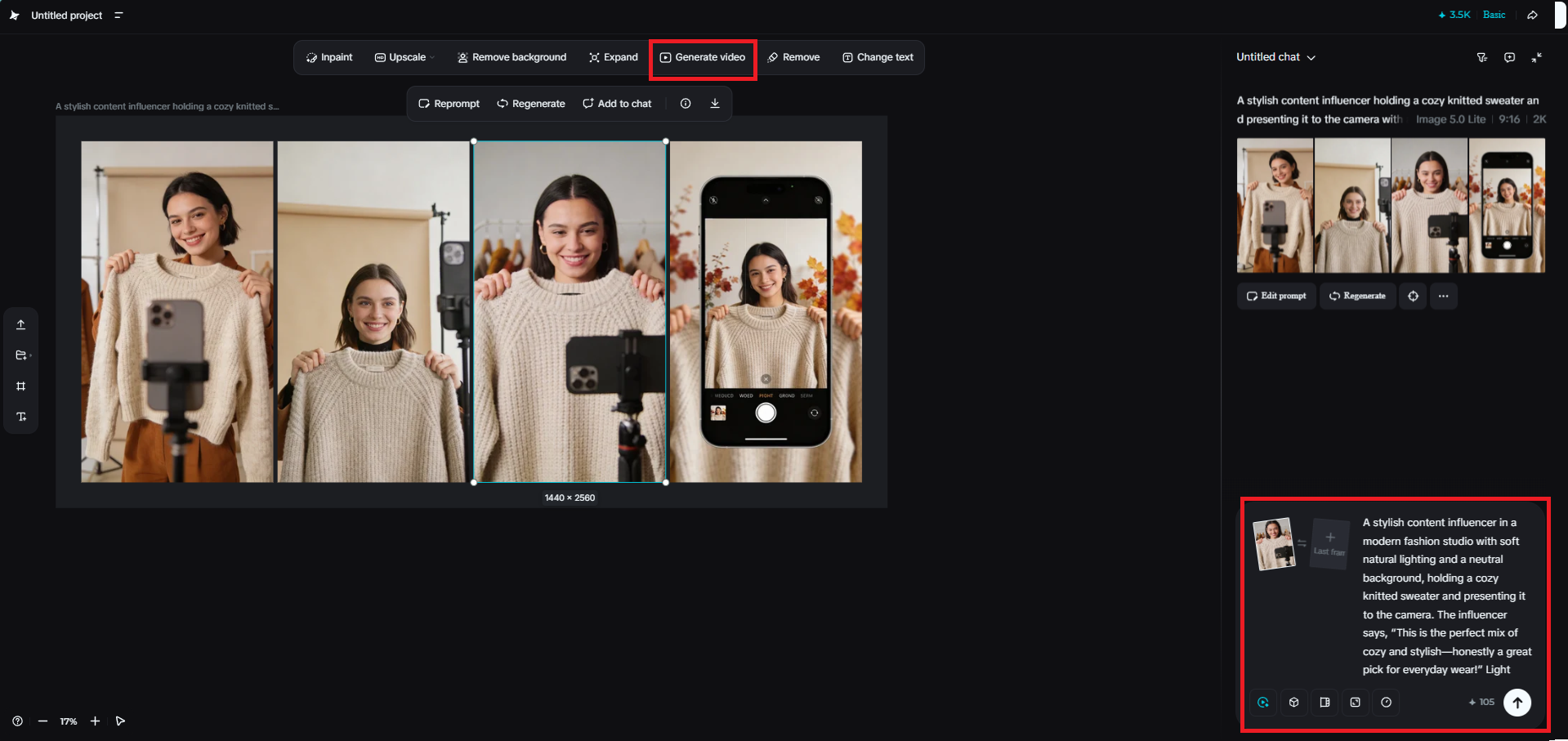The image size is (1568, 741).
Task: Click the 105 credits cost label
Action: point(1481,703)
